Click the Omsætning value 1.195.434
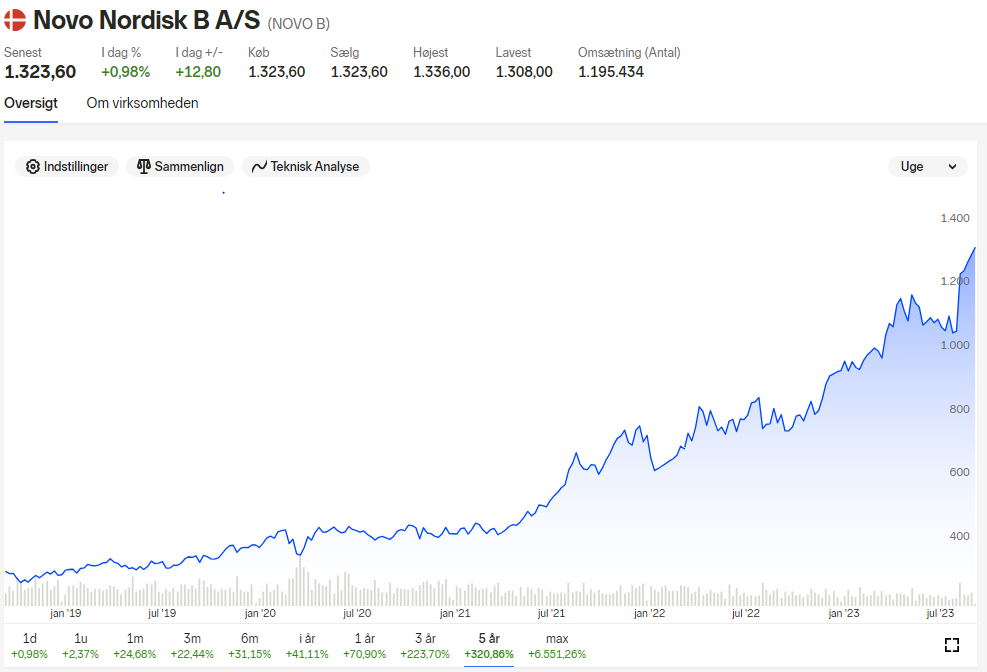Image resolution: width=987 pixels, height=672 pixels. 611,72
